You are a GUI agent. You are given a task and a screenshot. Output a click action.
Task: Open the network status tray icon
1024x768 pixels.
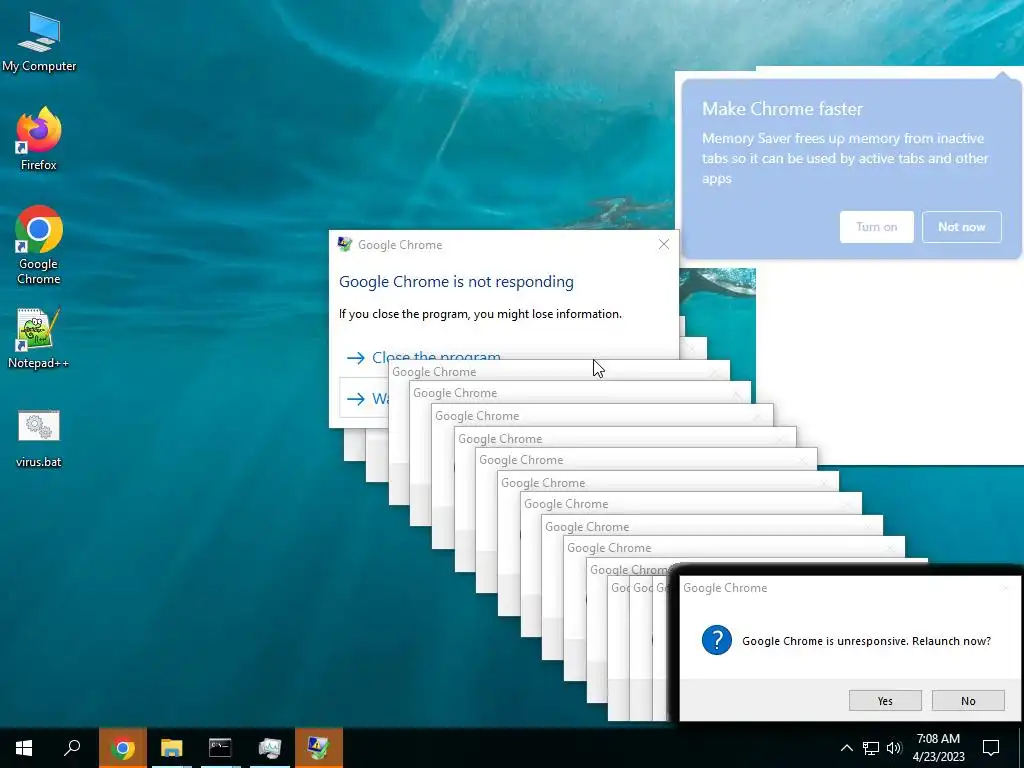(x=871, y=748)
